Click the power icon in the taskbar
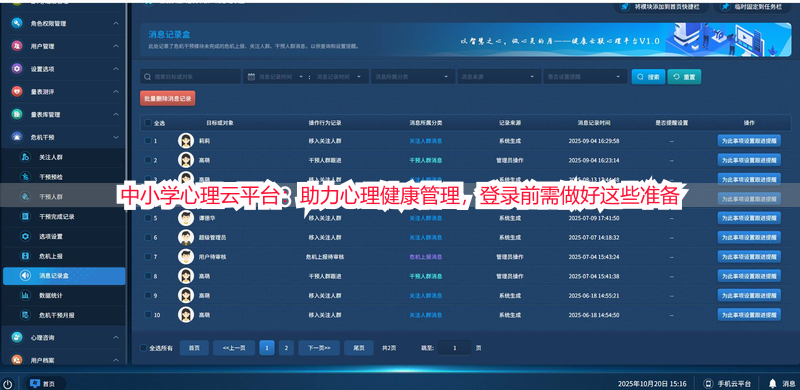800x390 pixels. (x=8, y=384)
